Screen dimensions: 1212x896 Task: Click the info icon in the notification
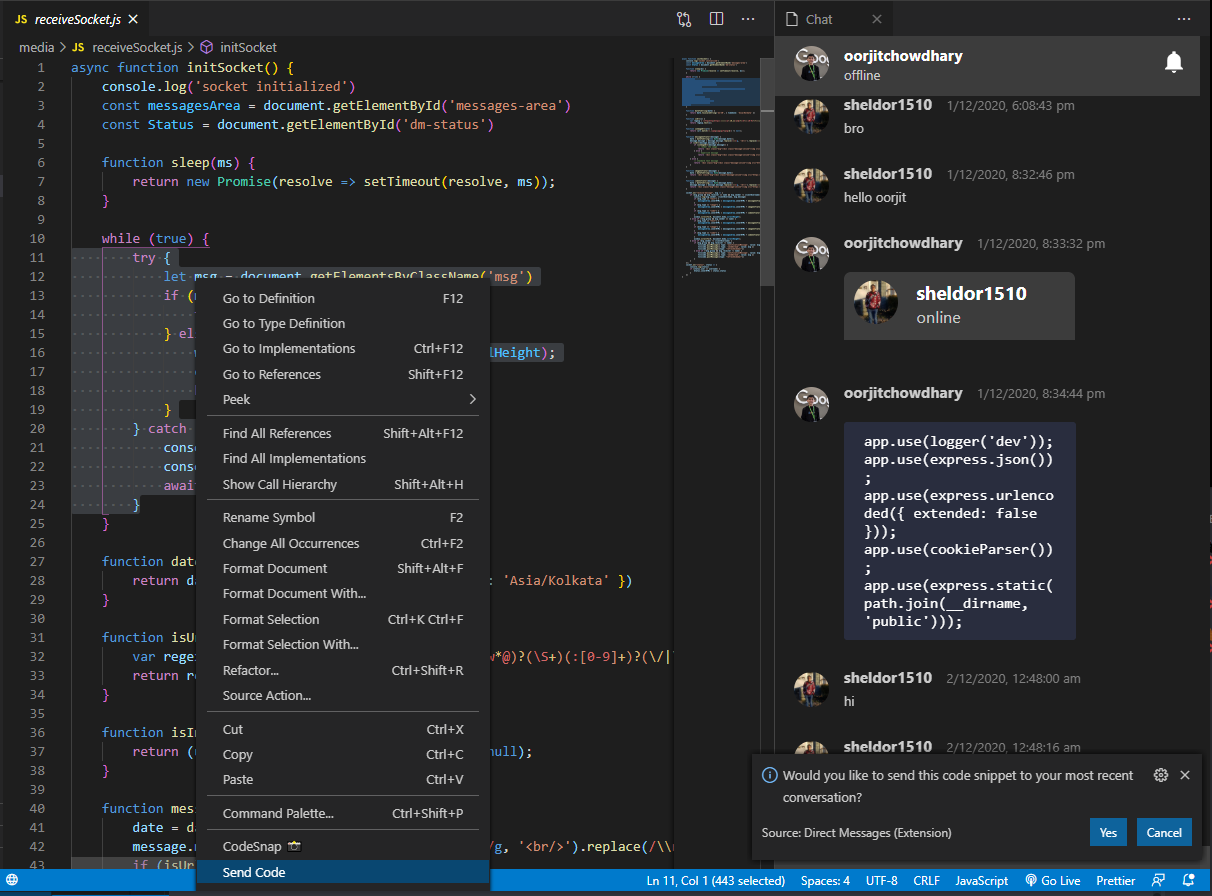769,775
